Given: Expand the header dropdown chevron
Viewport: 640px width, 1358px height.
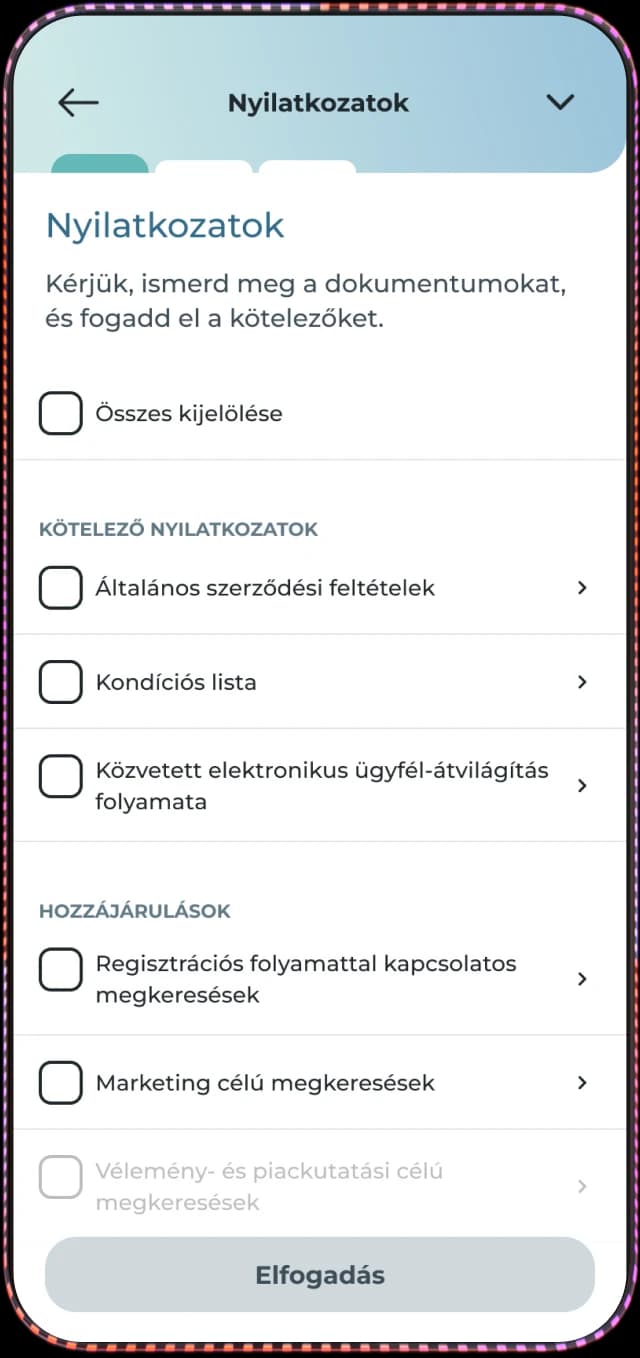Looking at the screenshot, I should click(x=560, y=102).
